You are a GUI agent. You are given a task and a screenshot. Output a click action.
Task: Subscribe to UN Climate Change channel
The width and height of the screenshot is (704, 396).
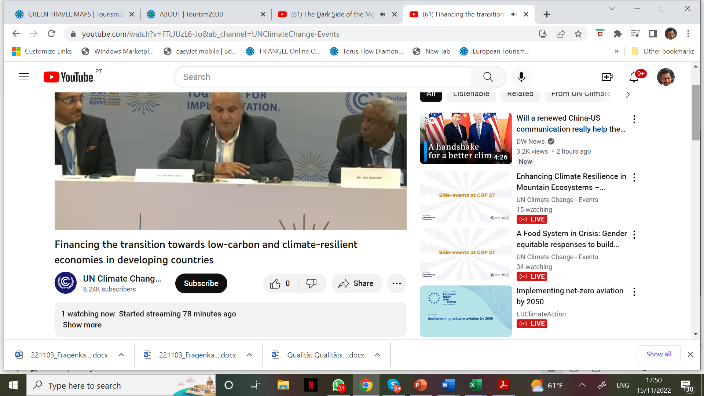tap(201, 283)
